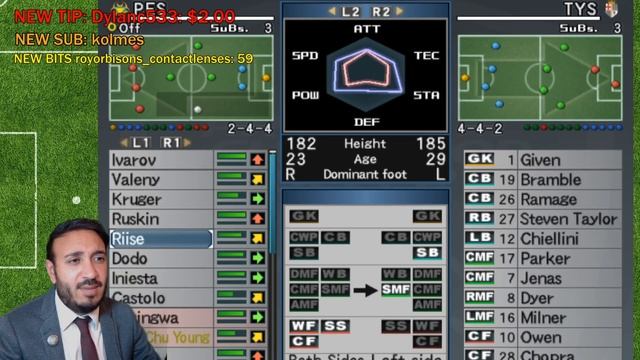Select Ivarov in the player list
Viewport: 640px width, 360px height.
[161, 160]
